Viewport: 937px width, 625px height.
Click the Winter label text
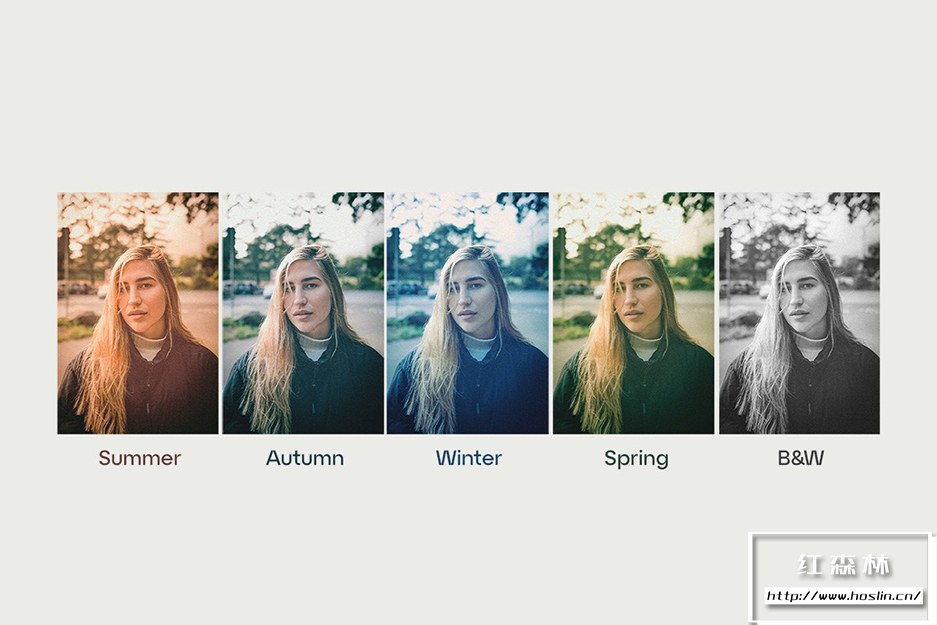click(468, 458)
